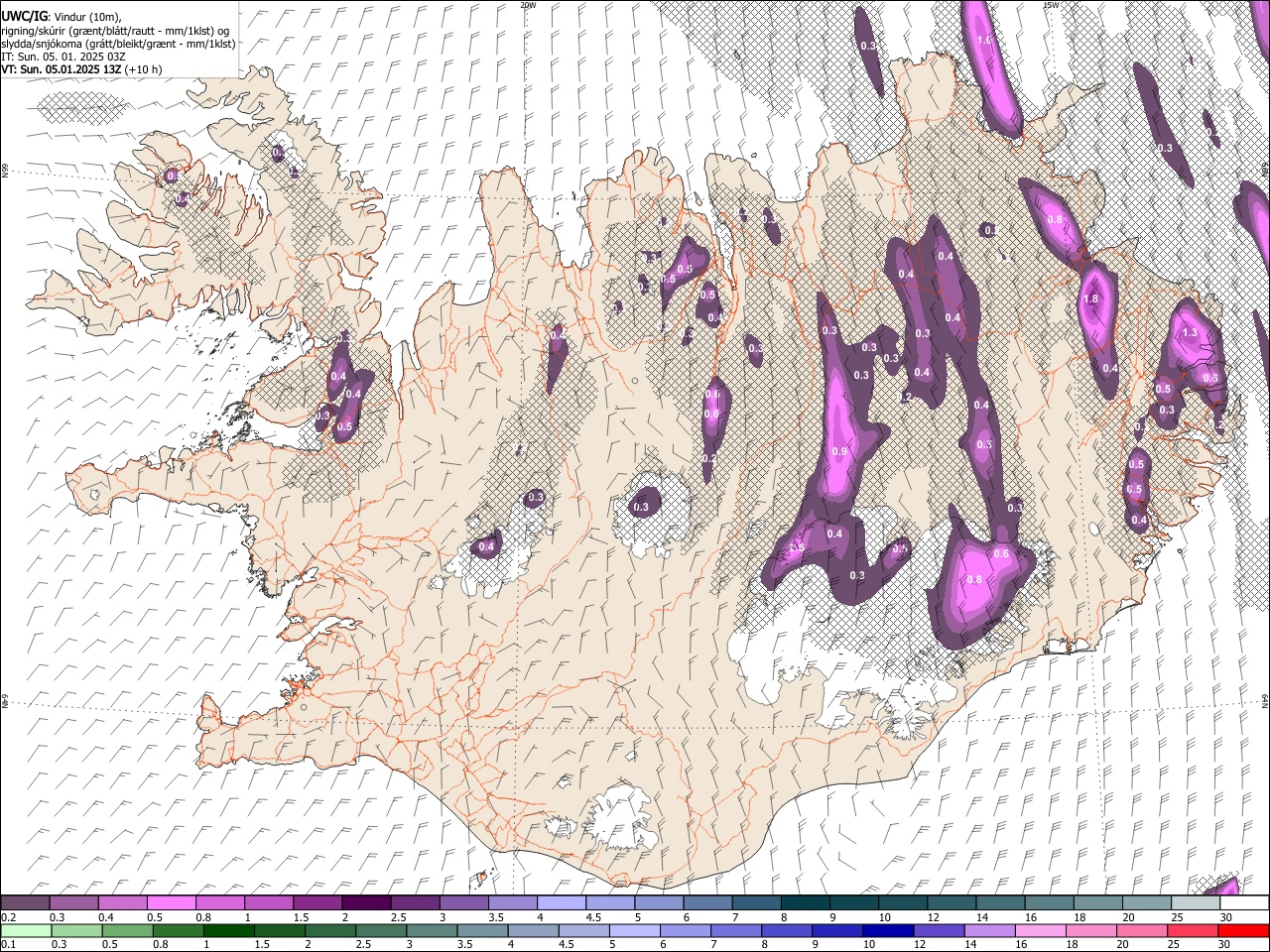Viewport: 1270px width, 952px height.
Task: Click the pale green lower swatch between 0.1 and 0.3
Action: [25, 930]
